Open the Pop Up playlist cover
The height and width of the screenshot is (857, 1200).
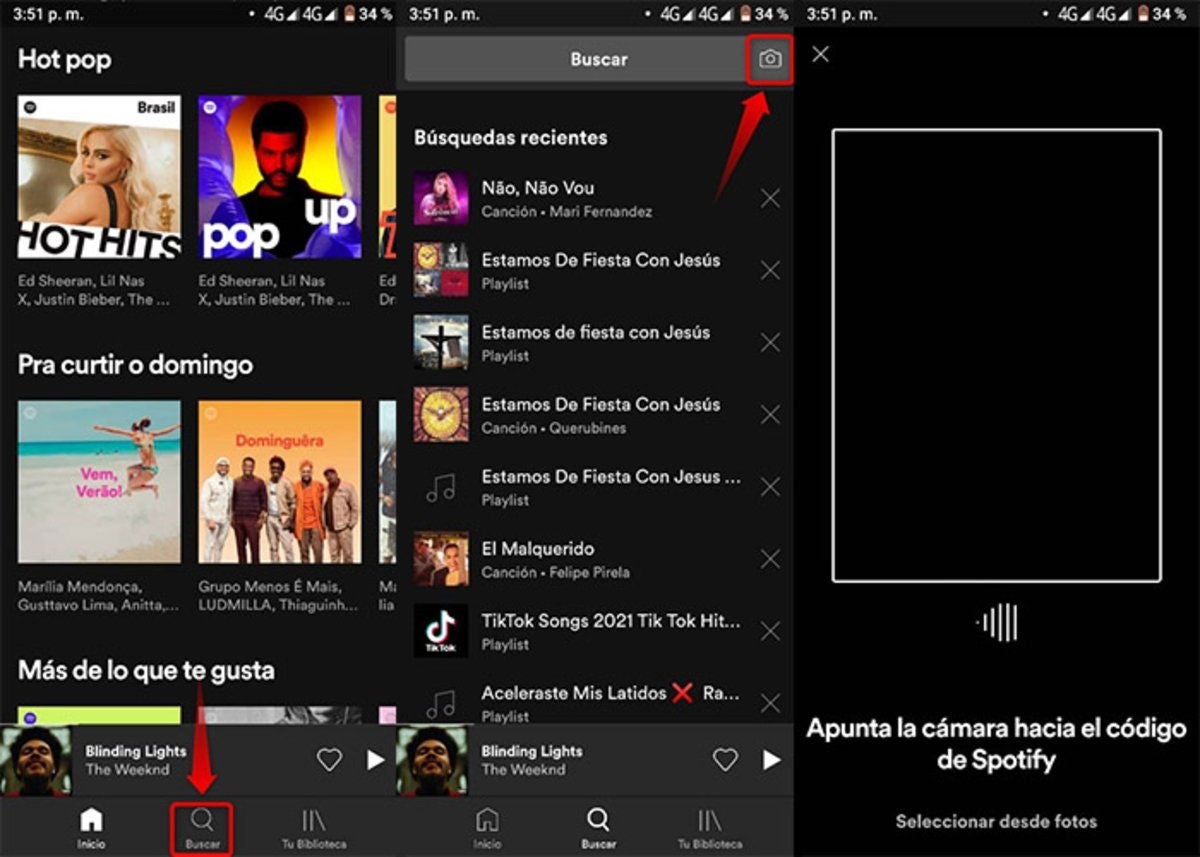point(280,177)
